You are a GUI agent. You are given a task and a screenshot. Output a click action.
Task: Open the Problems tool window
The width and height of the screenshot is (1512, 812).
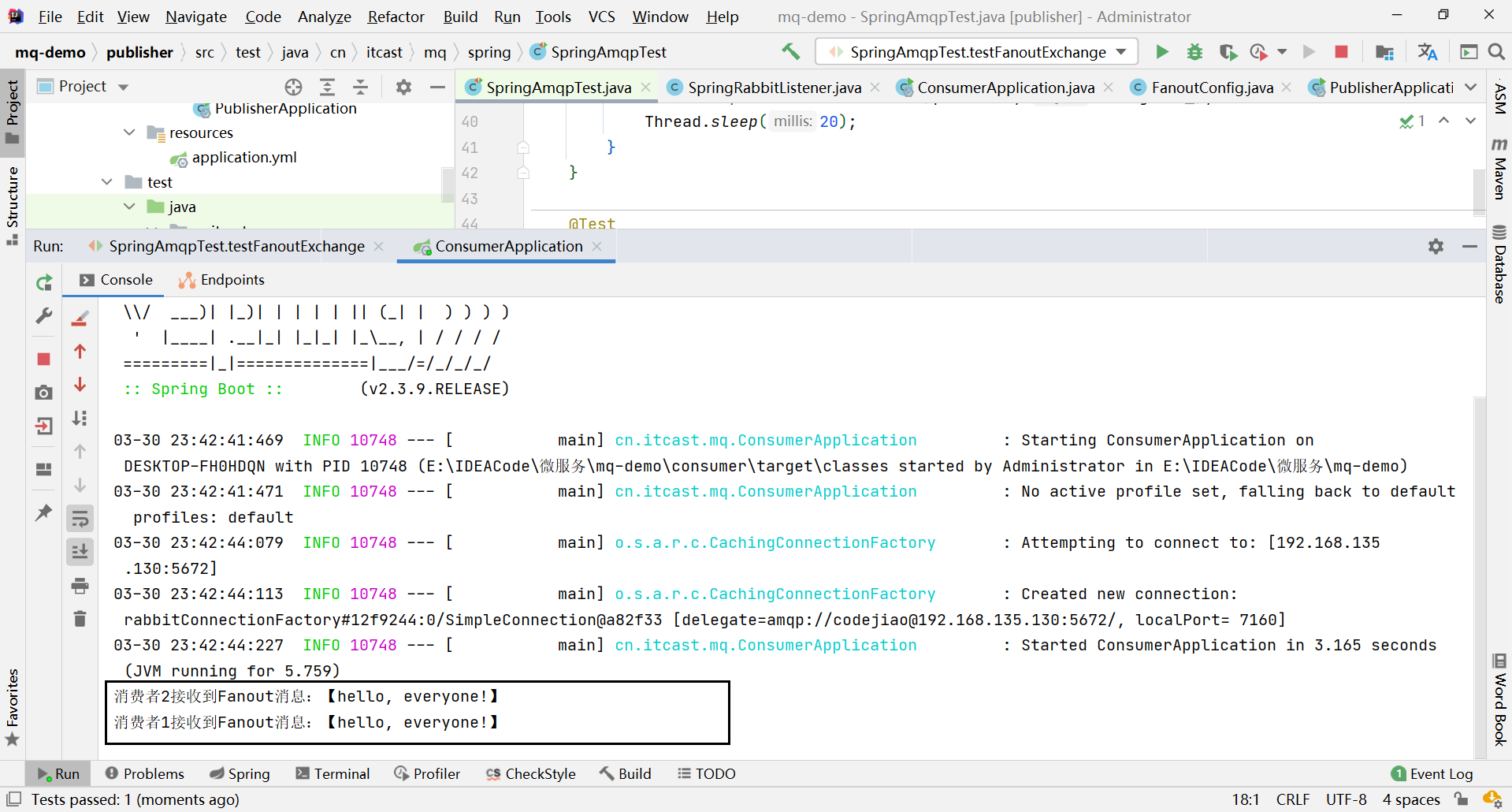point(145,774)
